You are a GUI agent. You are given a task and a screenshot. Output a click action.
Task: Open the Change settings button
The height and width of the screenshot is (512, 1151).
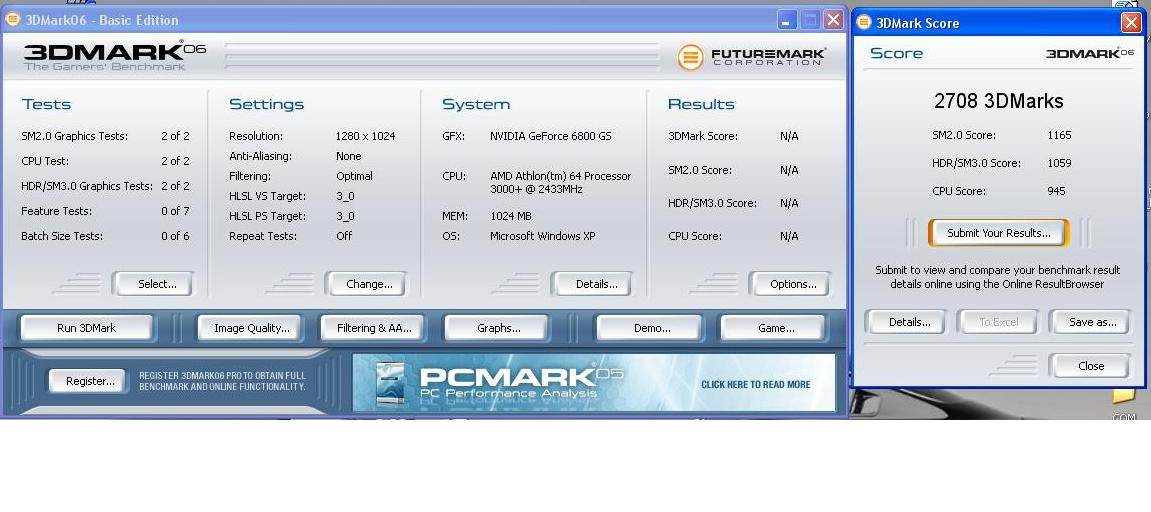coord(365,284)
